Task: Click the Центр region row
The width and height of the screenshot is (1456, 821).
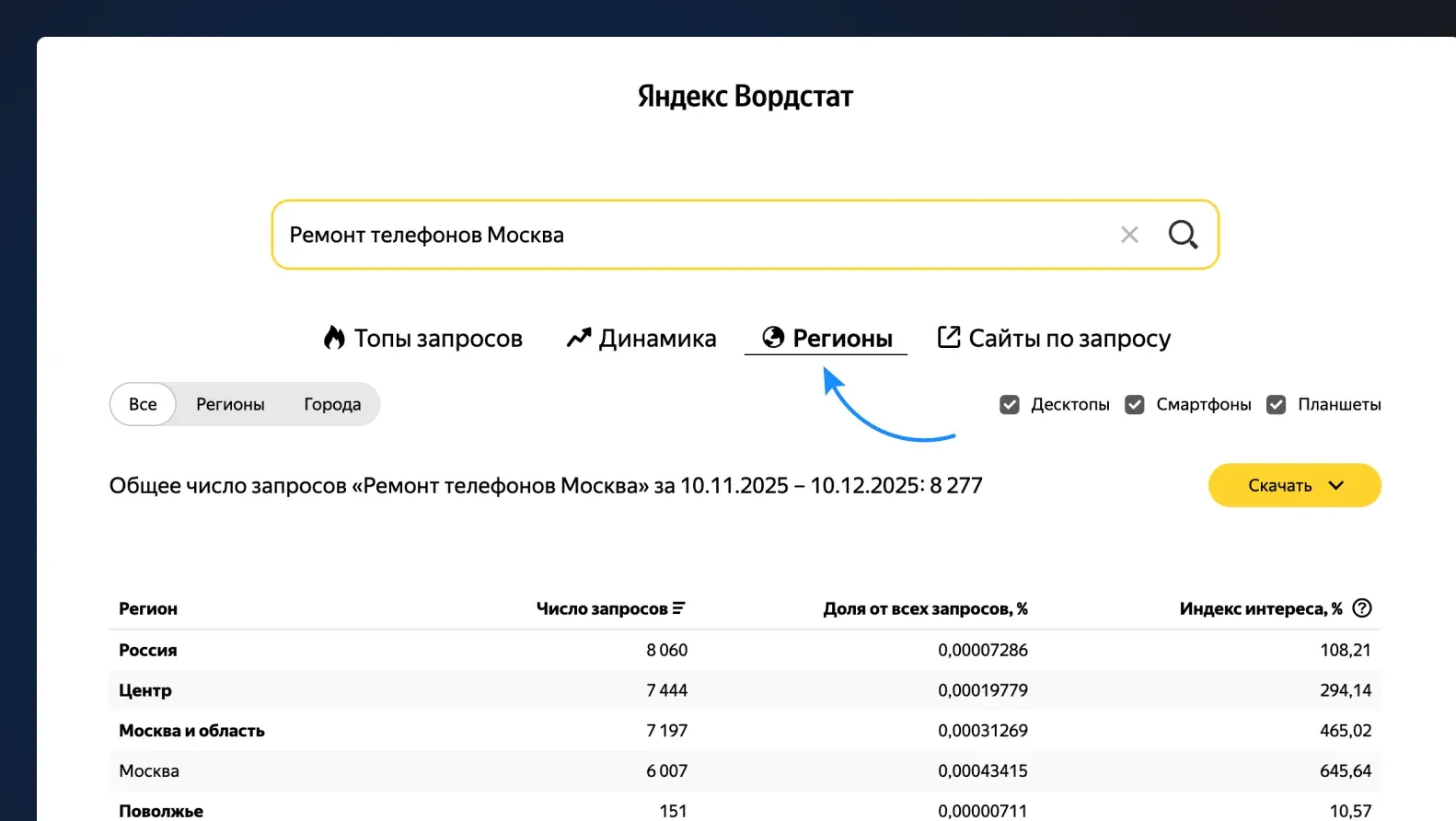Action: click(x=745, y=690)
